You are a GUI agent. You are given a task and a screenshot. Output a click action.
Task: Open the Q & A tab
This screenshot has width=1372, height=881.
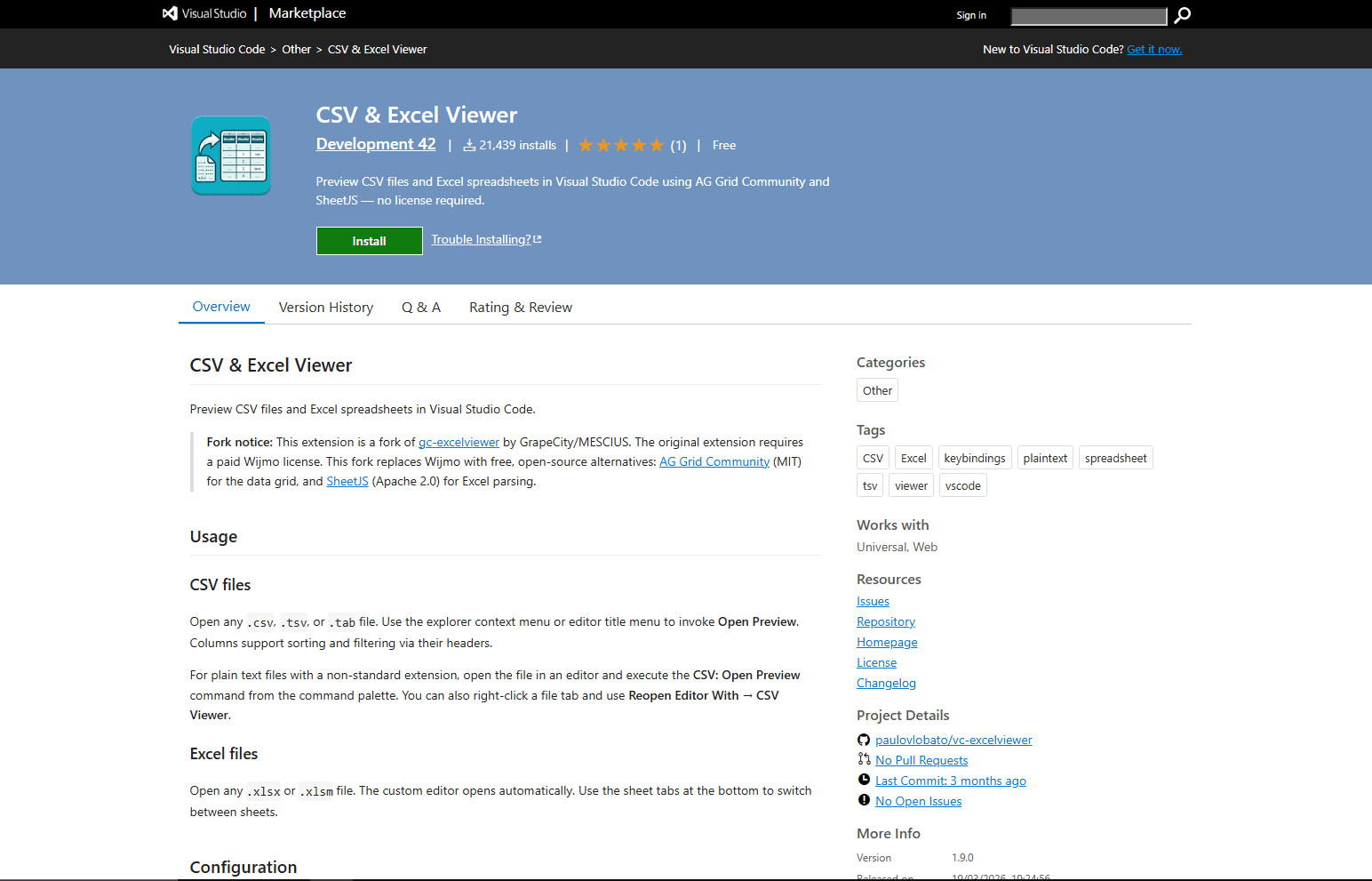[x=421, y=308]
